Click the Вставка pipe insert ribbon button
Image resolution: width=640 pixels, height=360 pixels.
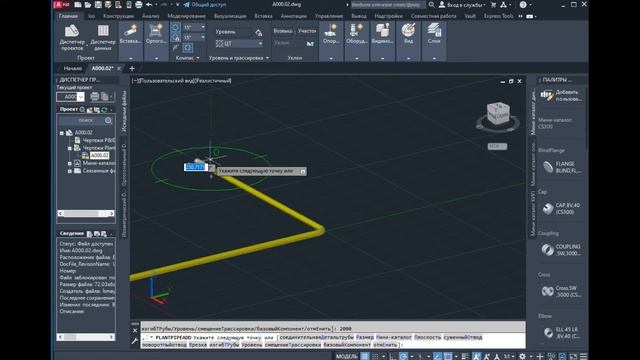131,34
